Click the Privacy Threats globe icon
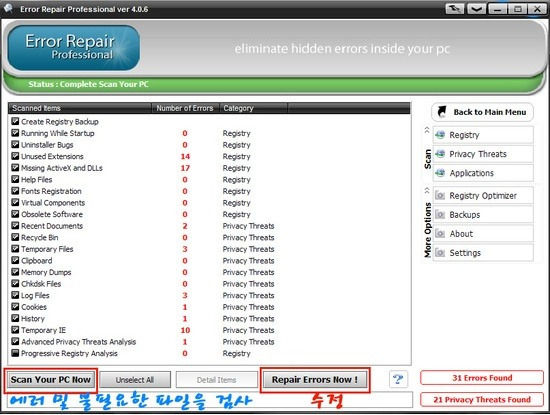This screenshot has height=415, width=550. (440, 154)
